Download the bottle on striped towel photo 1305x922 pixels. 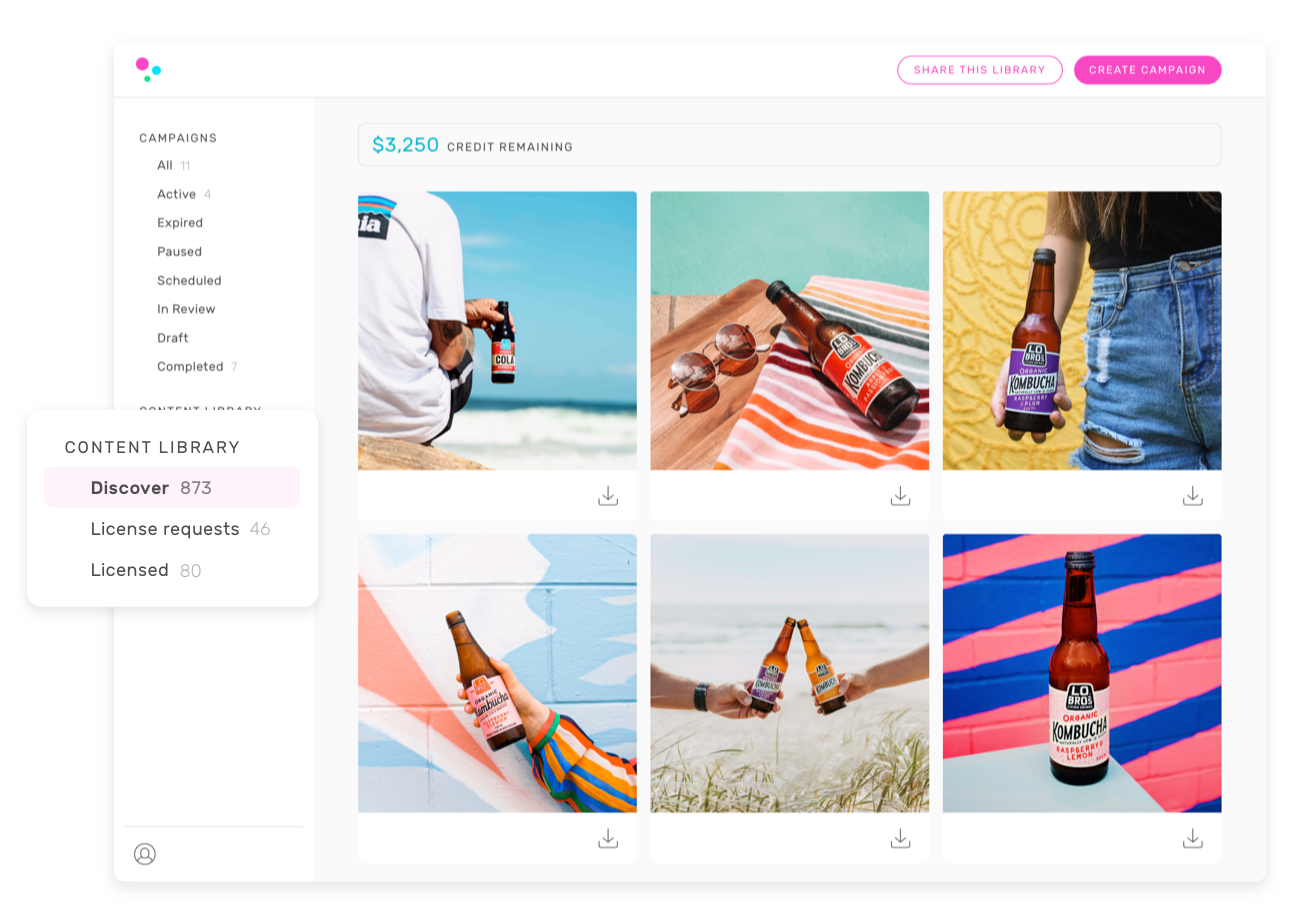point(900,495)
